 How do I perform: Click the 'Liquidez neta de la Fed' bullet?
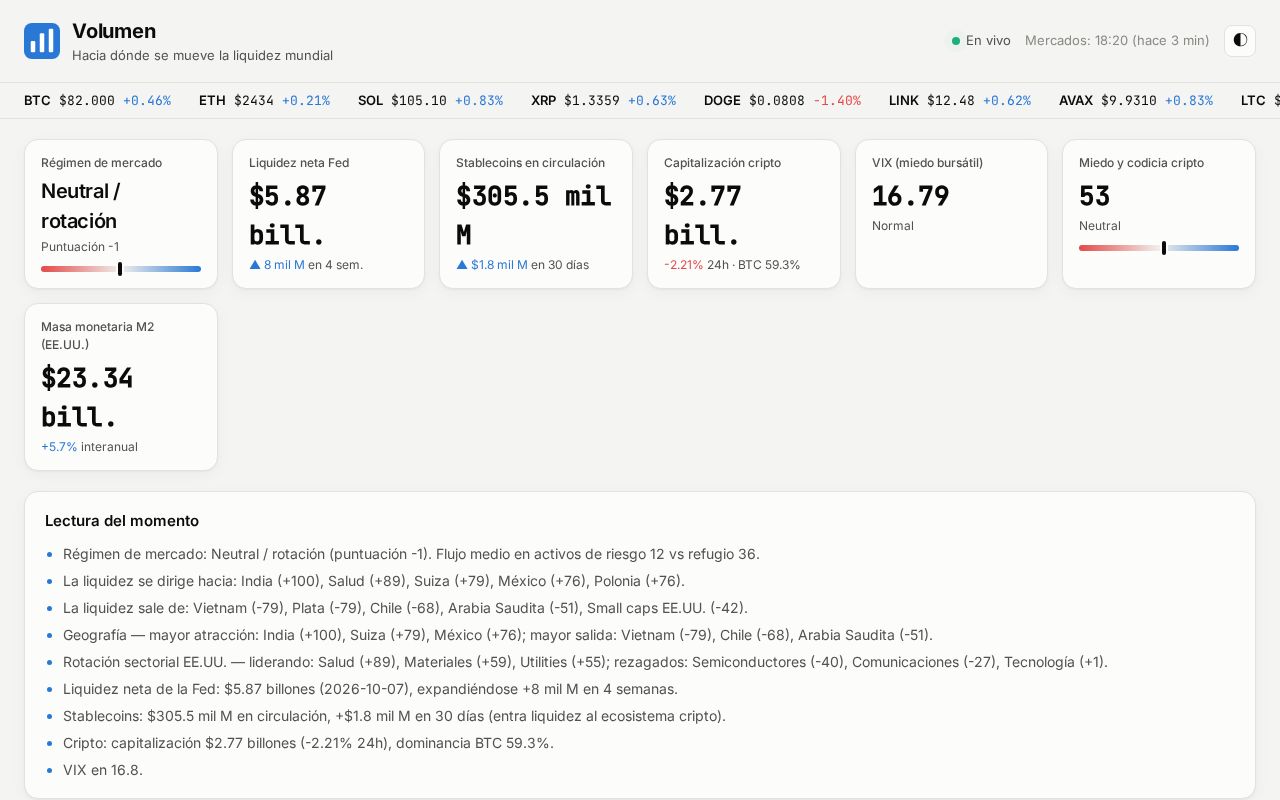click(x=370, y=689)
